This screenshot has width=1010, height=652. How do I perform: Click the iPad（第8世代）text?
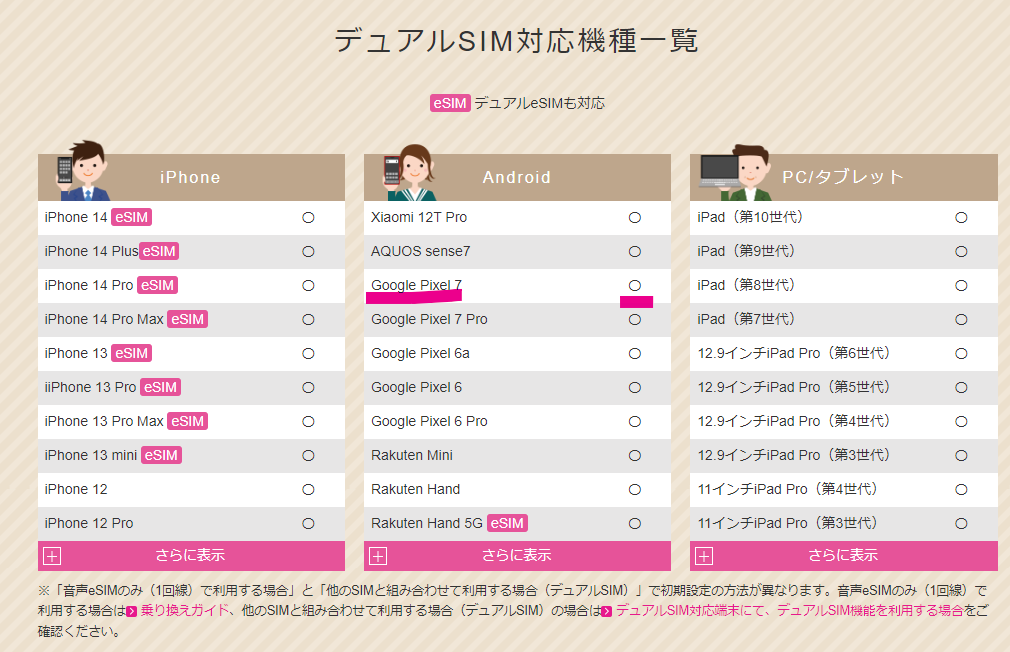click(x=749, y=285)
